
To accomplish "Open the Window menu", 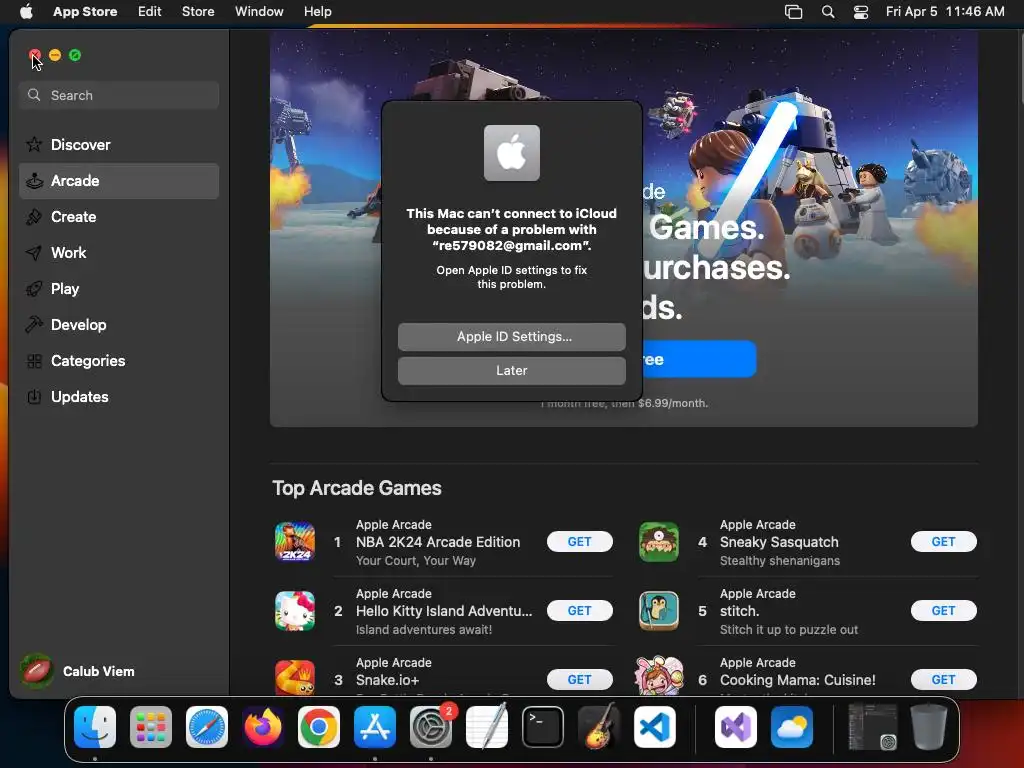I will click(259, 12).
